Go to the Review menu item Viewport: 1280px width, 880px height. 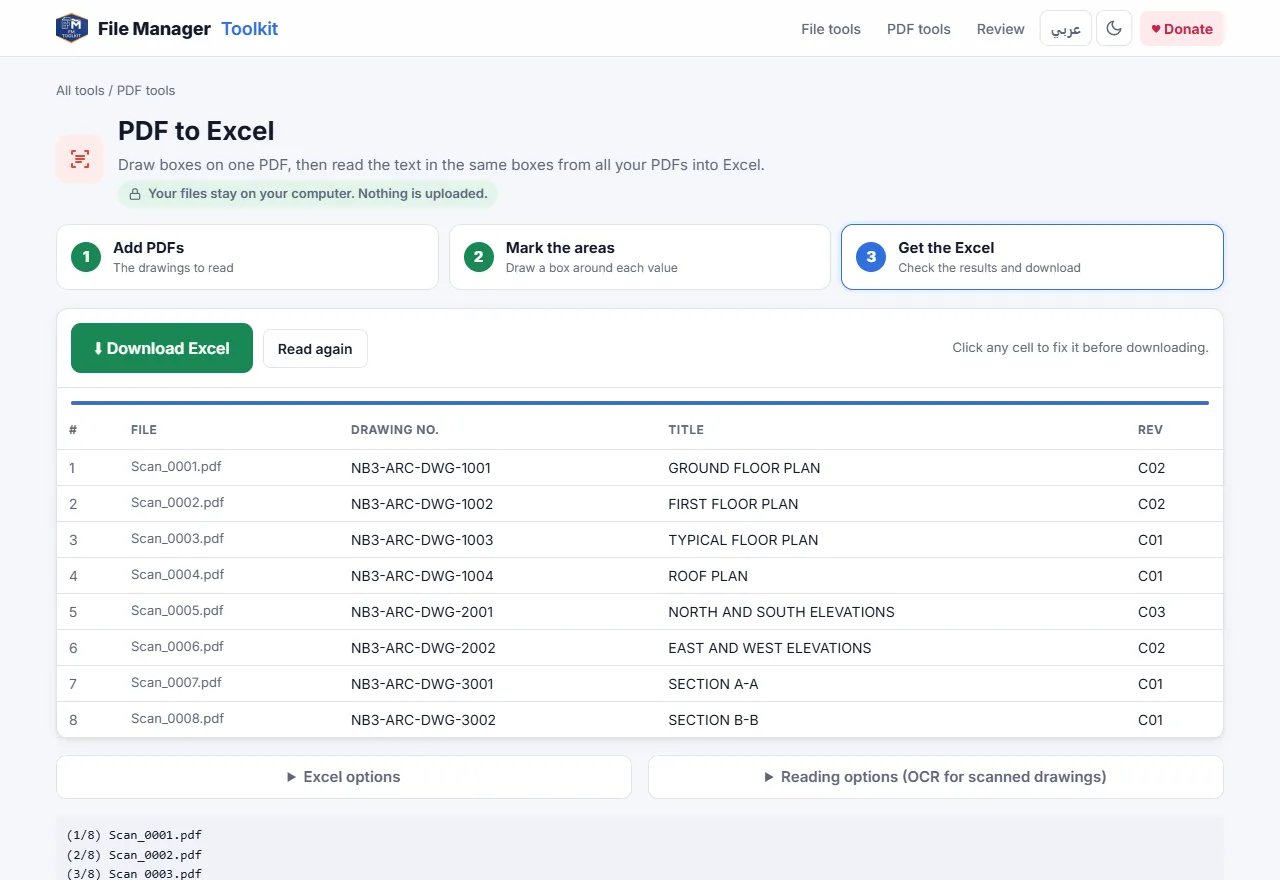tap(1001, 29)
